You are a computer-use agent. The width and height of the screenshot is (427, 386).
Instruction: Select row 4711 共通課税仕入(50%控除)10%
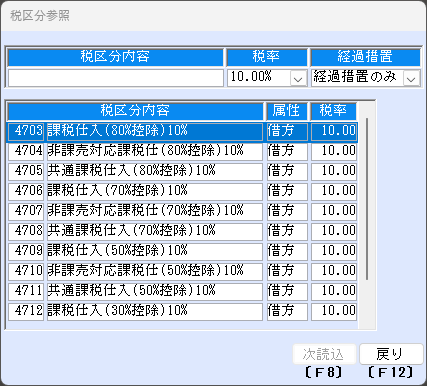[x=182, y=291]
